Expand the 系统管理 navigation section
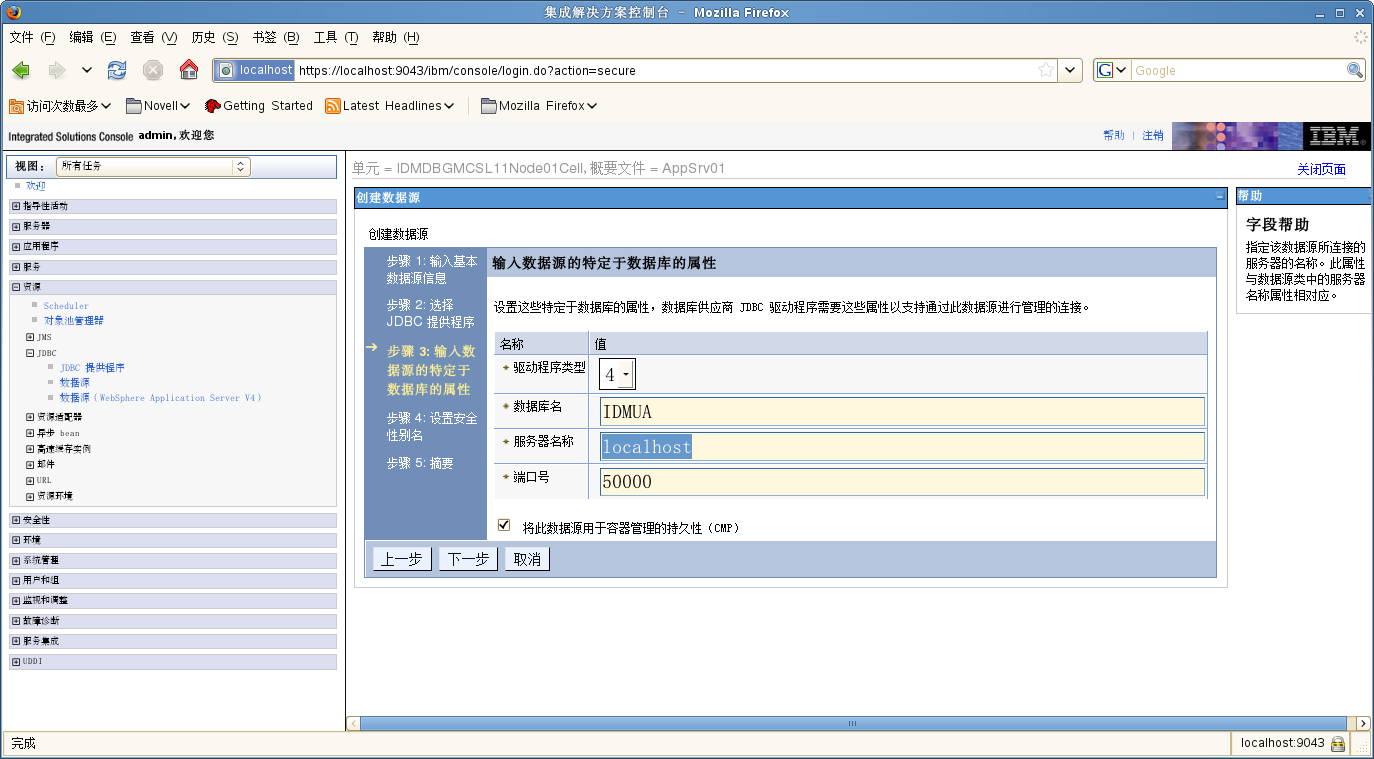The image size is (1374, 759). coord(16,560)
